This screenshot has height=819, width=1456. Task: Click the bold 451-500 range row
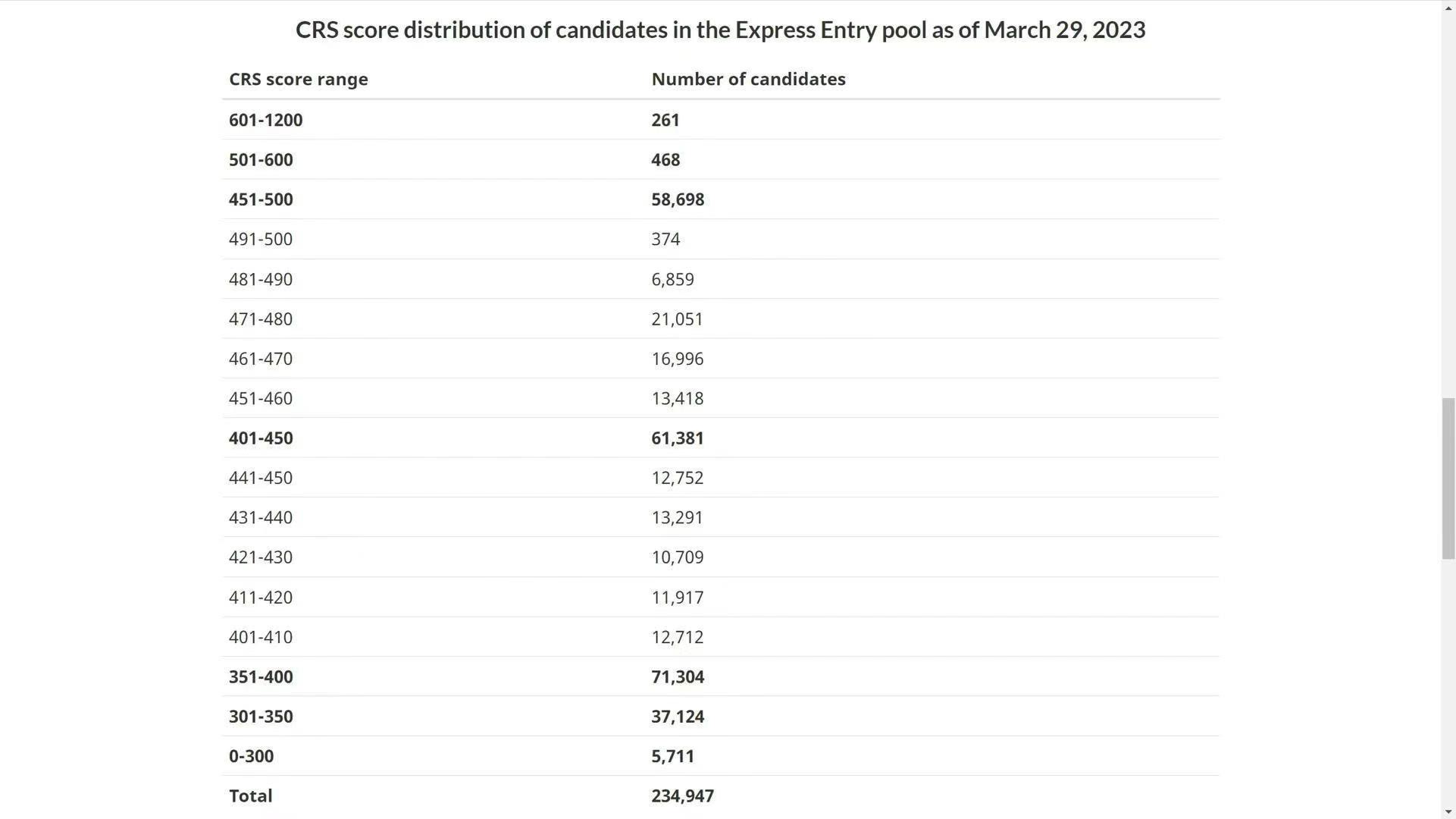tap(720, 199)
